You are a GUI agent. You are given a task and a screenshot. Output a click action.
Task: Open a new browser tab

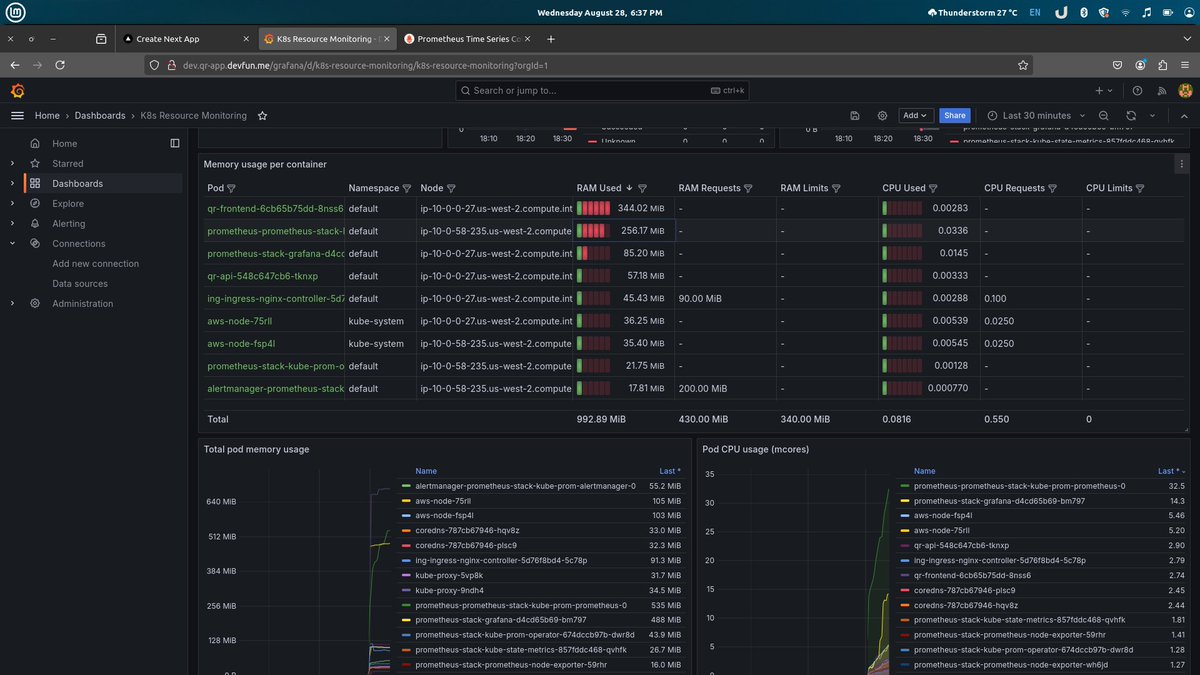[x=551, y=38]
